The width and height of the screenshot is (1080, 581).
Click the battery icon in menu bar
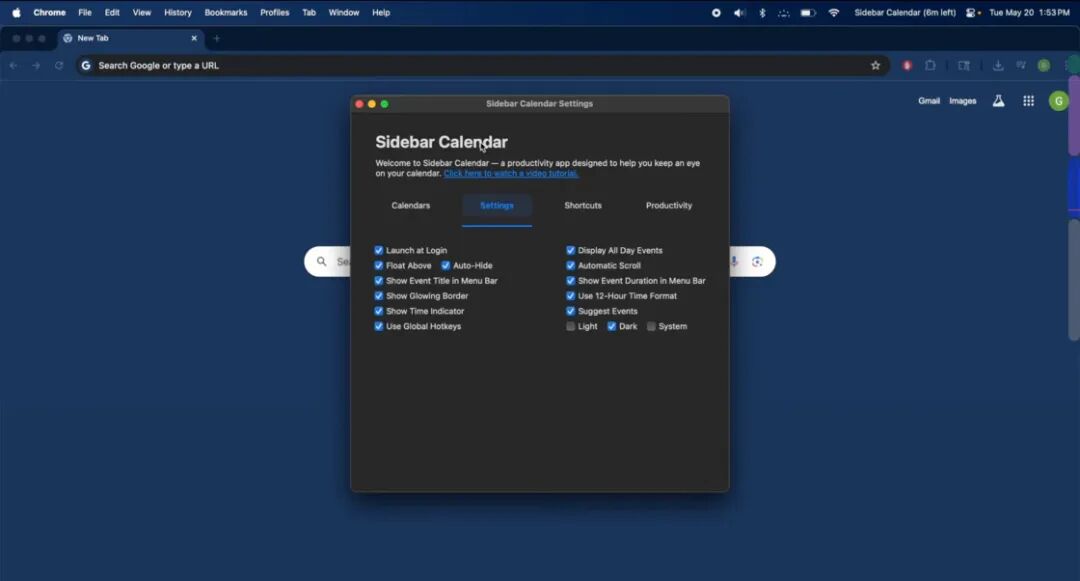(808, 12)
